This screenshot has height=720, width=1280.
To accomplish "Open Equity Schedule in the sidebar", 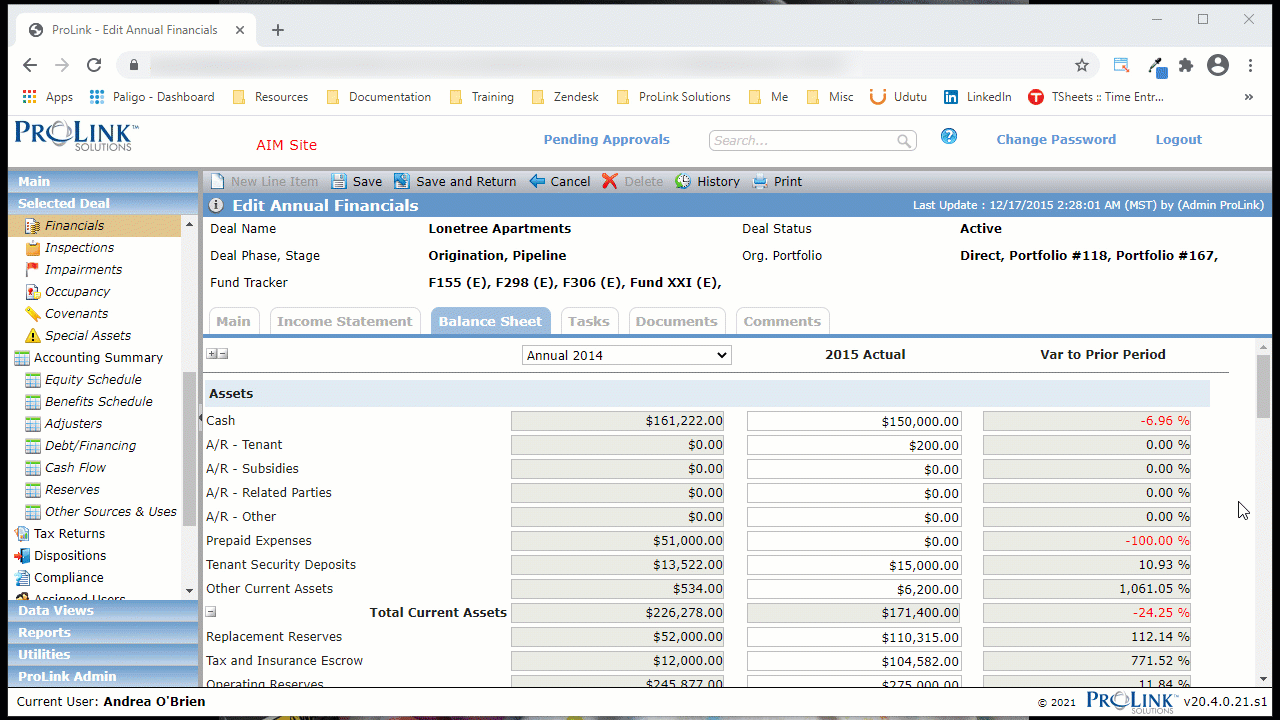I will pos(93,379).
